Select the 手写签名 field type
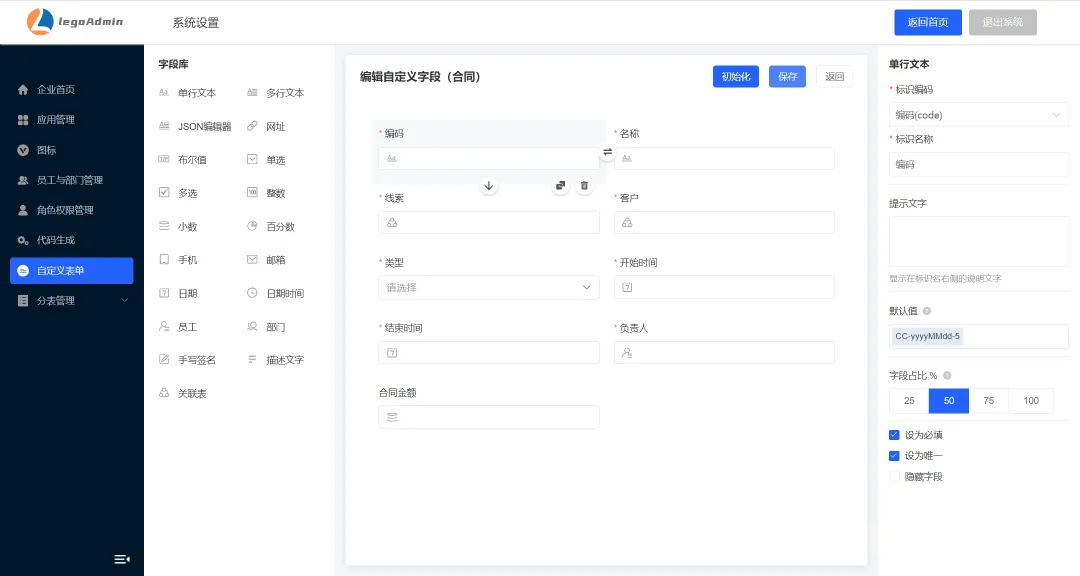This screenshot has width=1080, height=576. point(196,360)
